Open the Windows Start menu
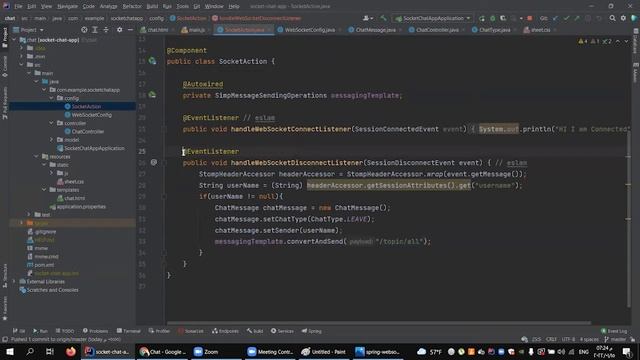The image size is (640, 360). pos(9,351)
